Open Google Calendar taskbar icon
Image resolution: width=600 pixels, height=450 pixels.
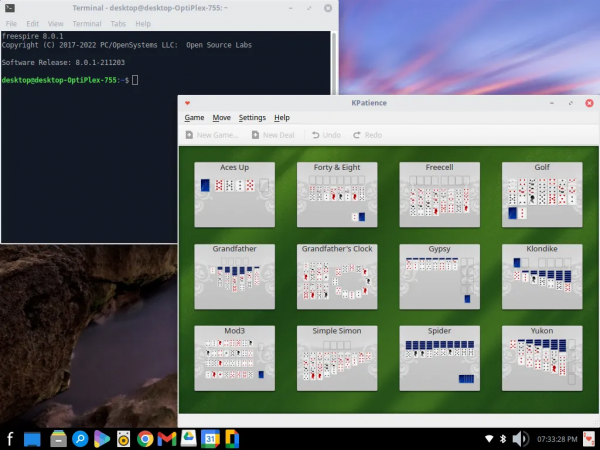click(x=210, y=439)
